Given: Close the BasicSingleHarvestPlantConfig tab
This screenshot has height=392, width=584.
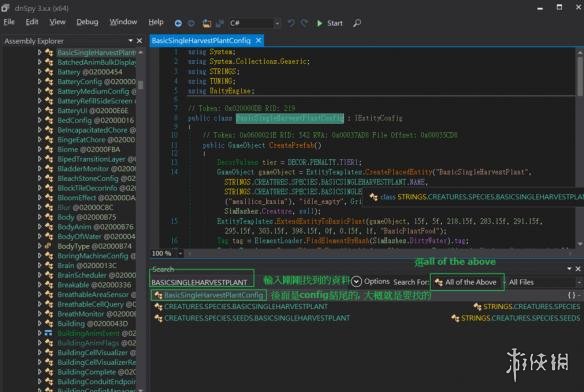Looking at the screenshot, I should tap(258, 40).
